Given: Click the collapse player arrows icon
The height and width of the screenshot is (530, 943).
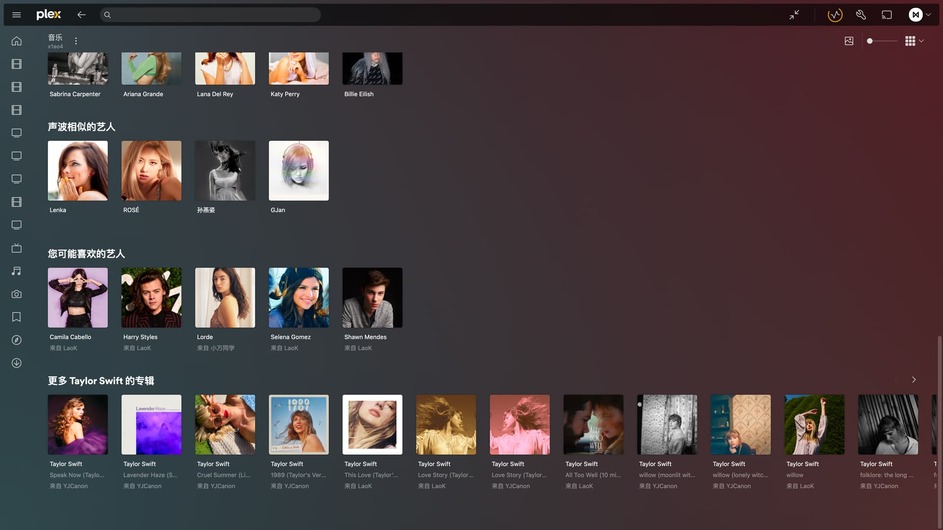Looking at the screenshot, I should 794,14.
